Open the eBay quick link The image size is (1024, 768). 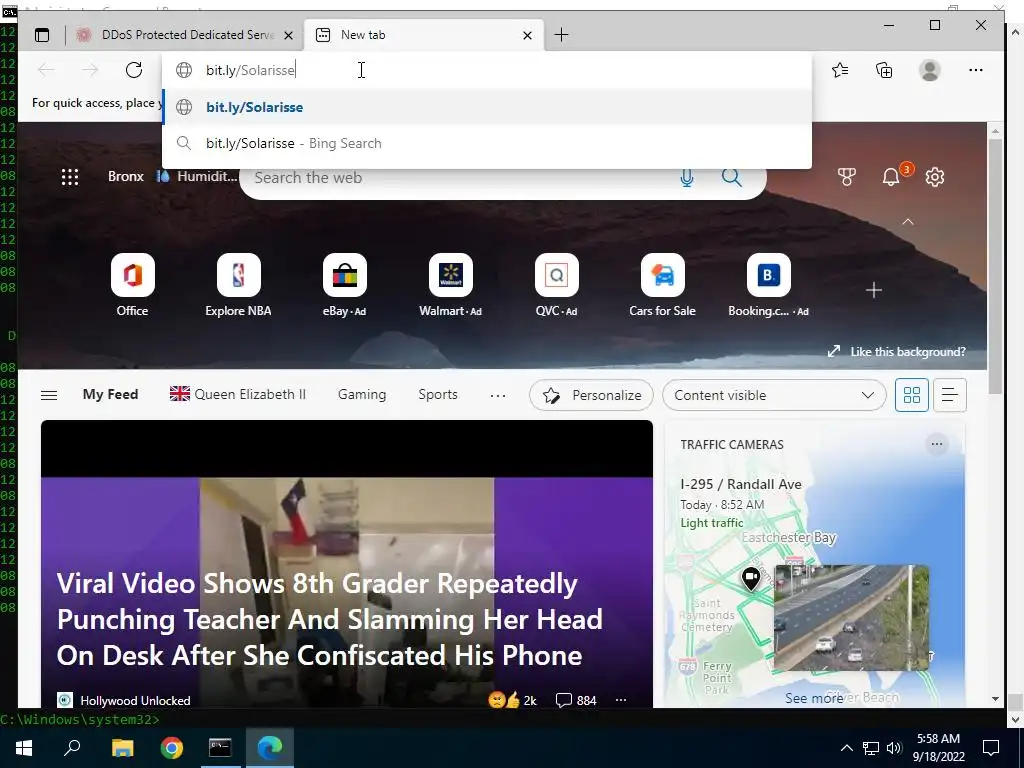345,285
